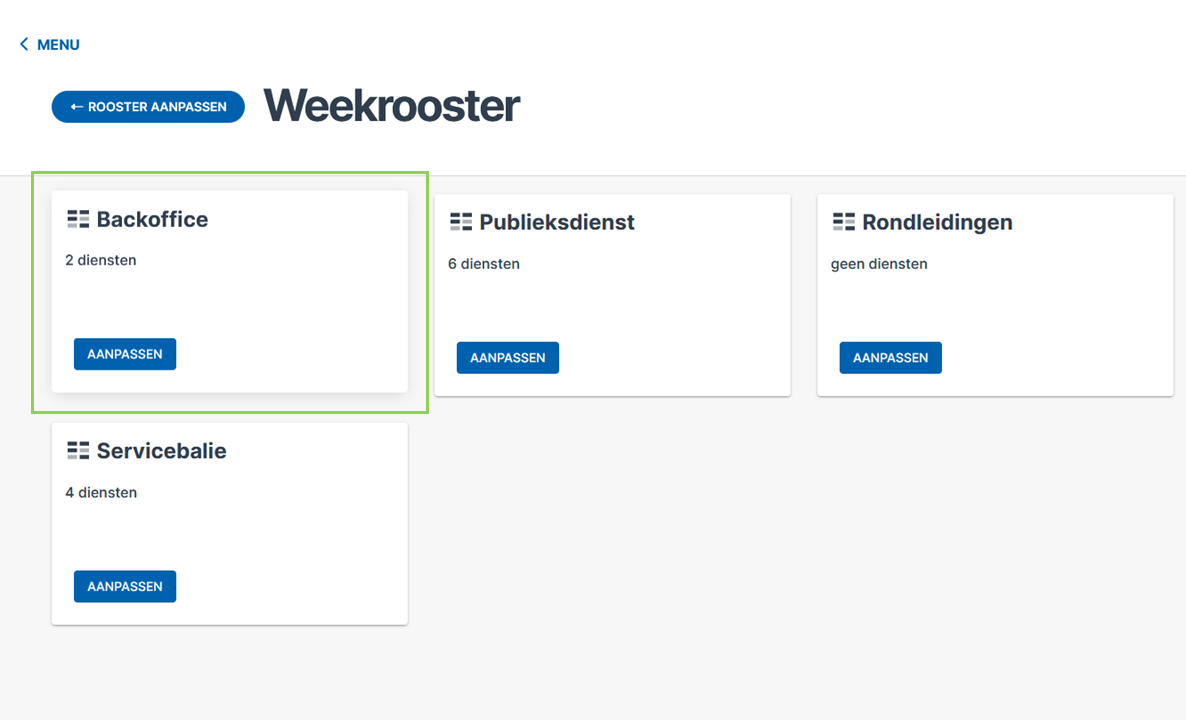The height and width of the screenshot is (720, 1186).
Task: Open the MENU link at the top
Action: pyautogui.click(x=58, y=45)
